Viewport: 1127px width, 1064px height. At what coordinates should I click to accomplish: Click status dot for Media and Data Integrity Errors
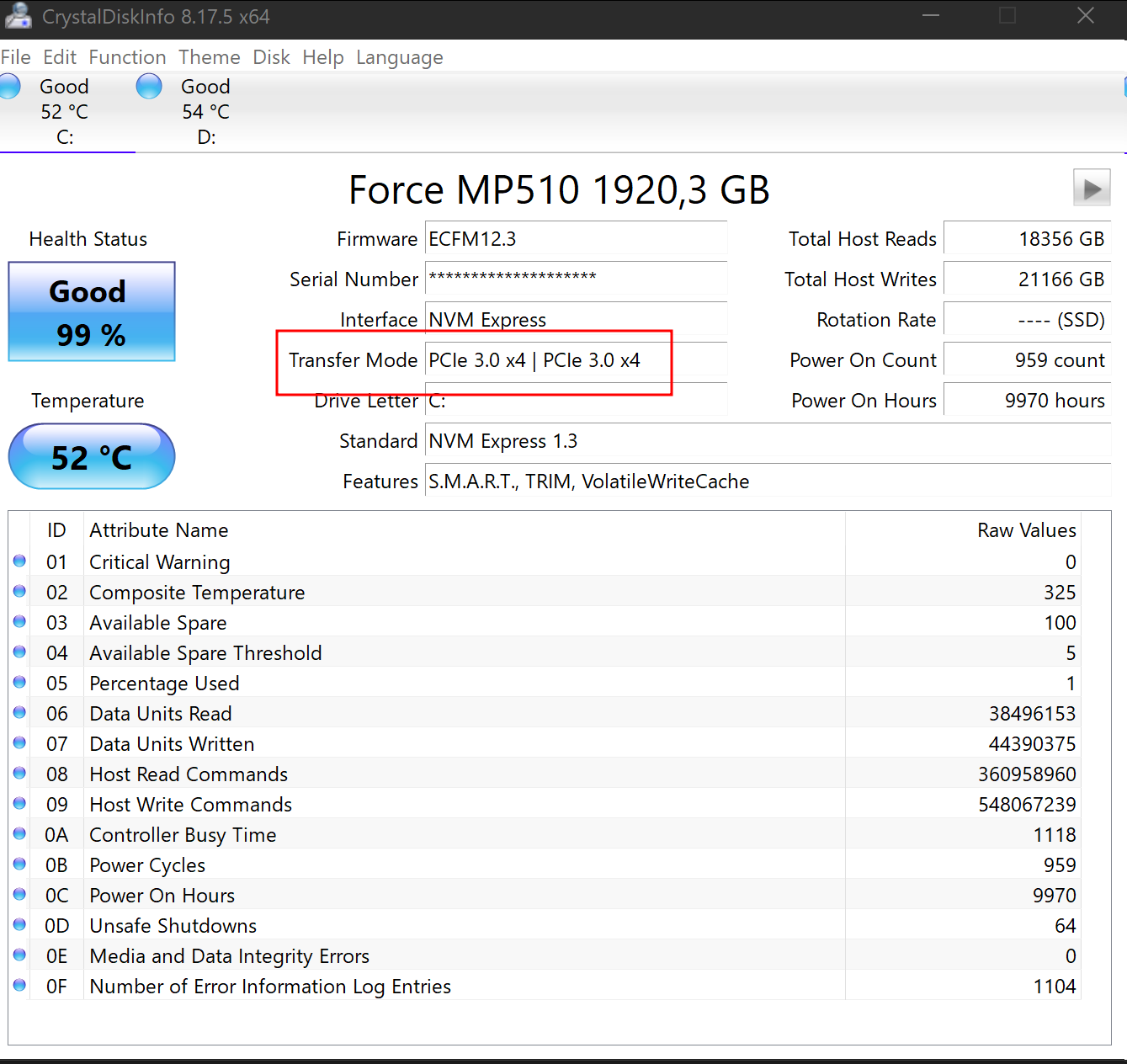19,955
